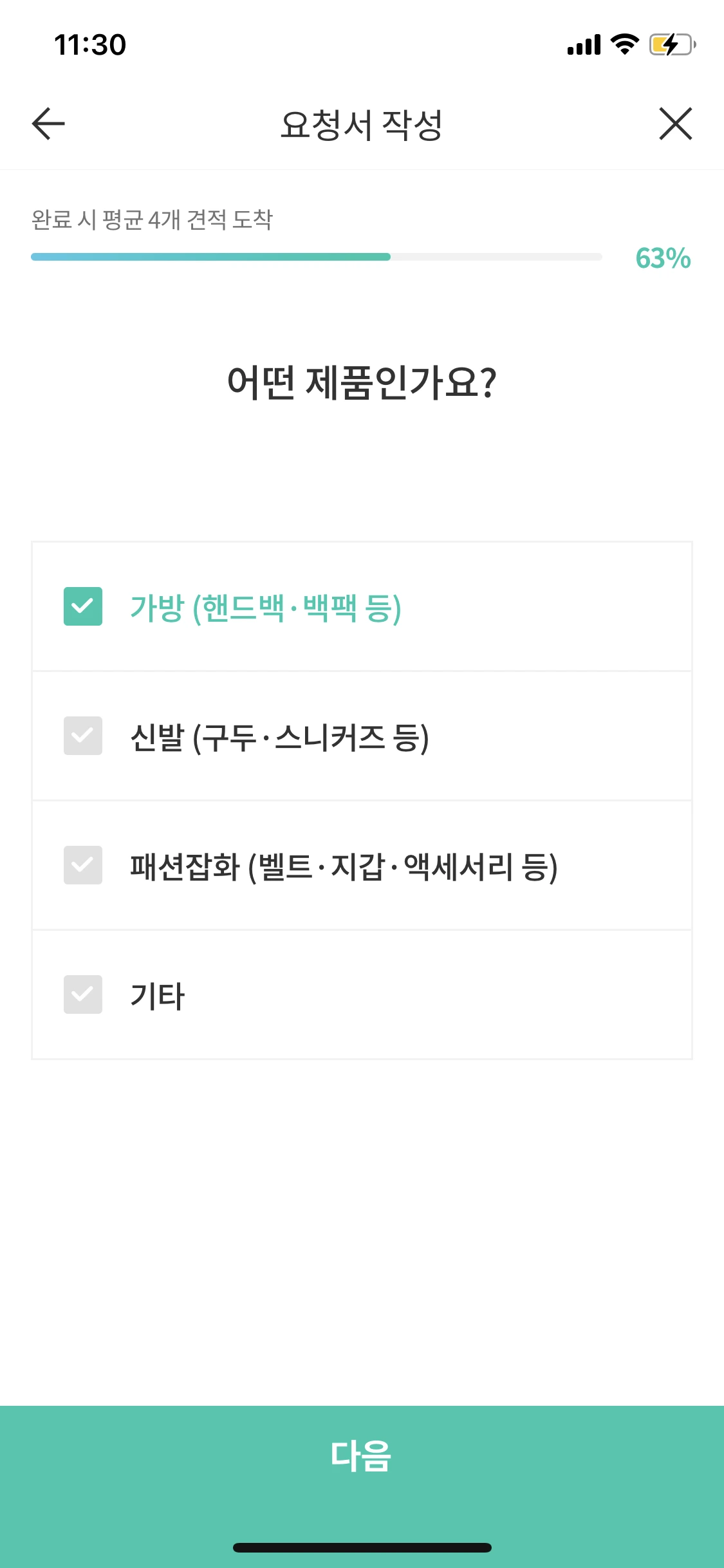Viewport: 724px width, 1568px height.
Task: Tap the gray checkmark in 기타 row
Action: pyautogui.click(x=83, y=994)
